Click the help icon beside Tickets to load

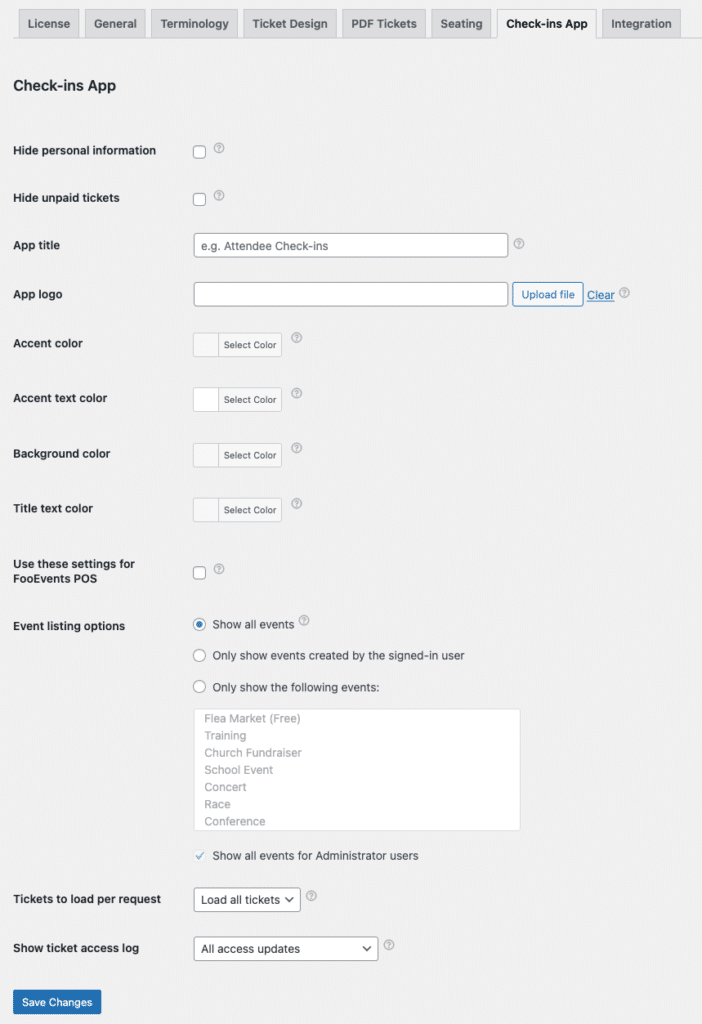[x=311, y=896]
